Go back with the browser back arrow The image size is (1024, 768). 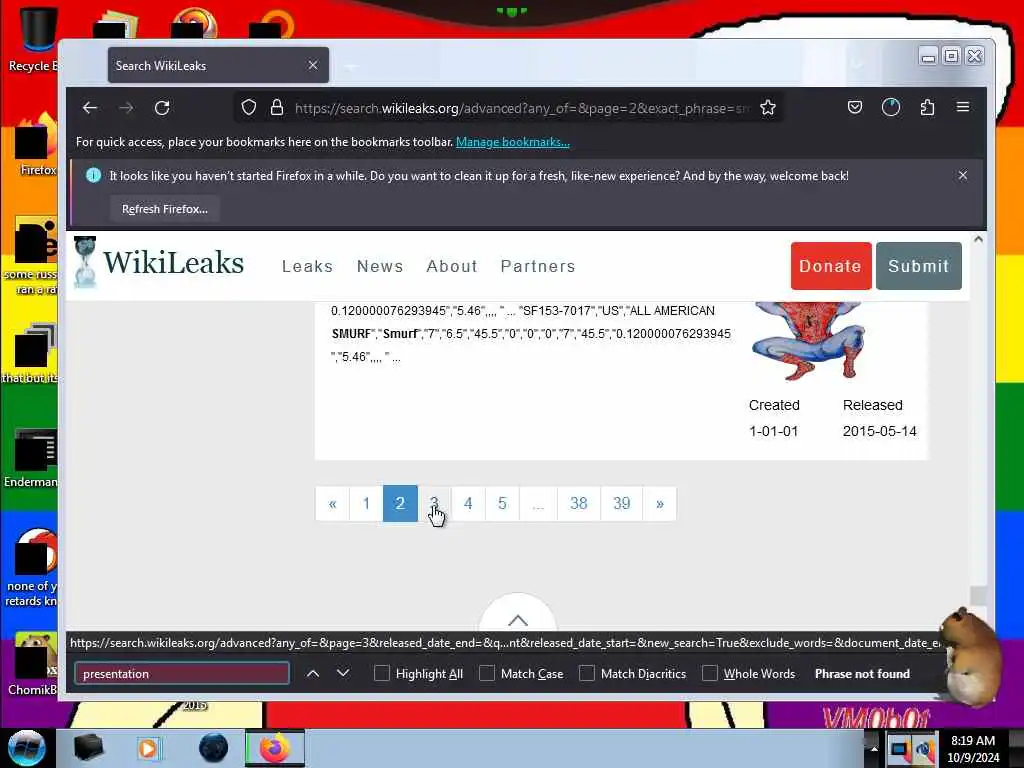tap(90, 108)
